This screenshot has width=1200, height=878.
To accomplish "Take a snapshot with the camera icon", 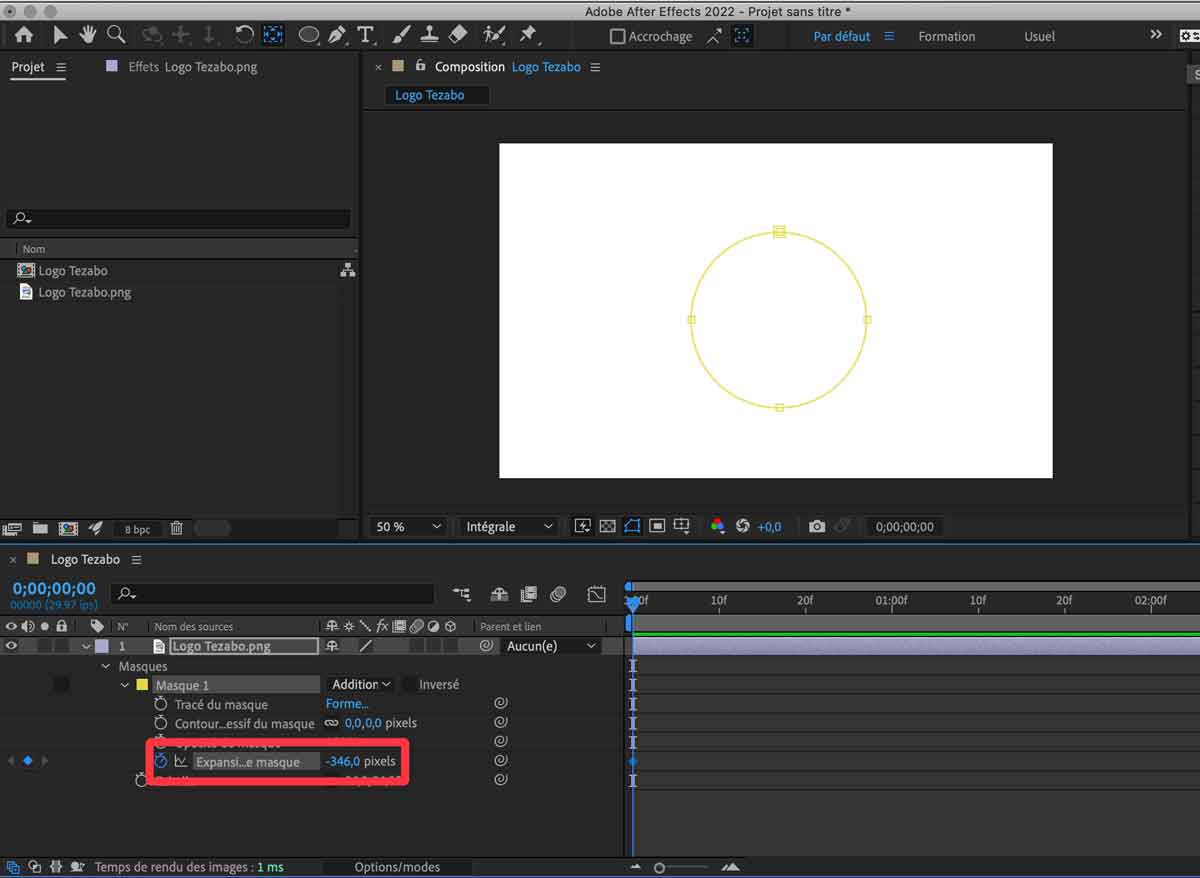I will (x=817, y=526).
